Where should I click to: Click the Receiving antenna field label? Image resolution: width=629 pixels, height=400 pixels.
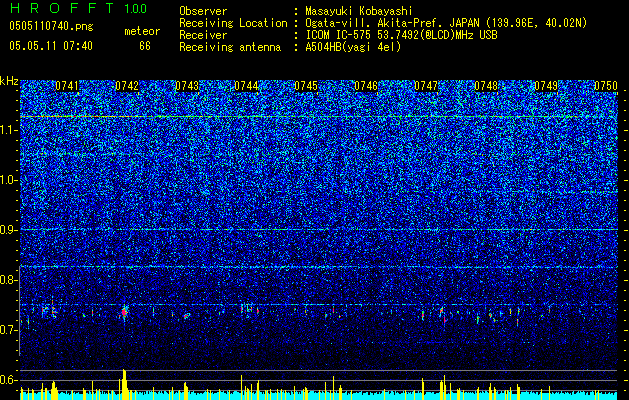pyautogui.click(x=230, y=47)
